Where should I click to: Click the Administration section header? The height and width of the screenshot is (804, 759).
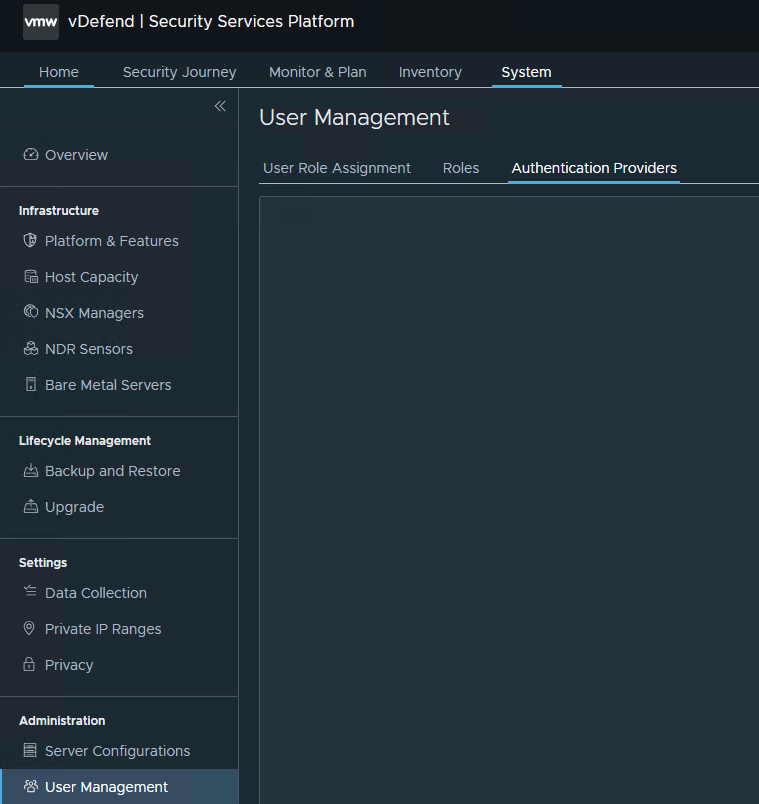tap(62, 720)
